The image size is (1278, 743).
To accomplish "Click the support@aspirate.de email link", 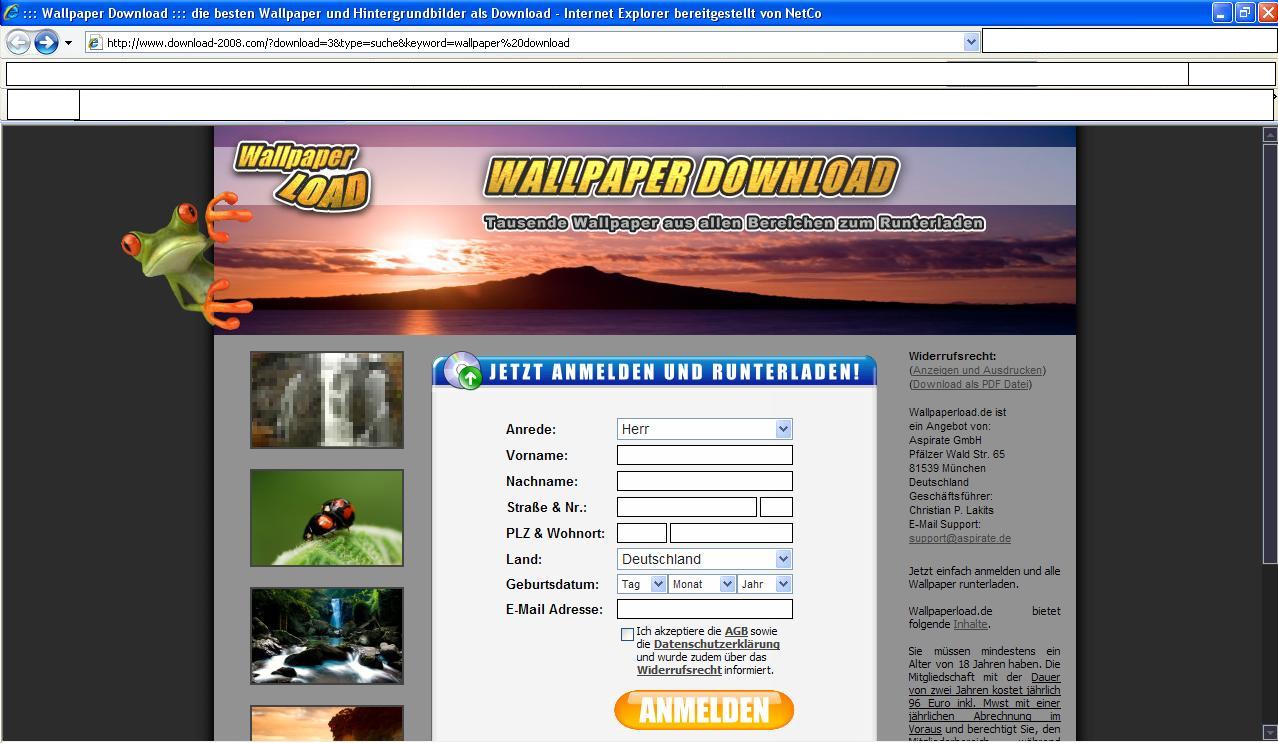I will tap(959, 538).
